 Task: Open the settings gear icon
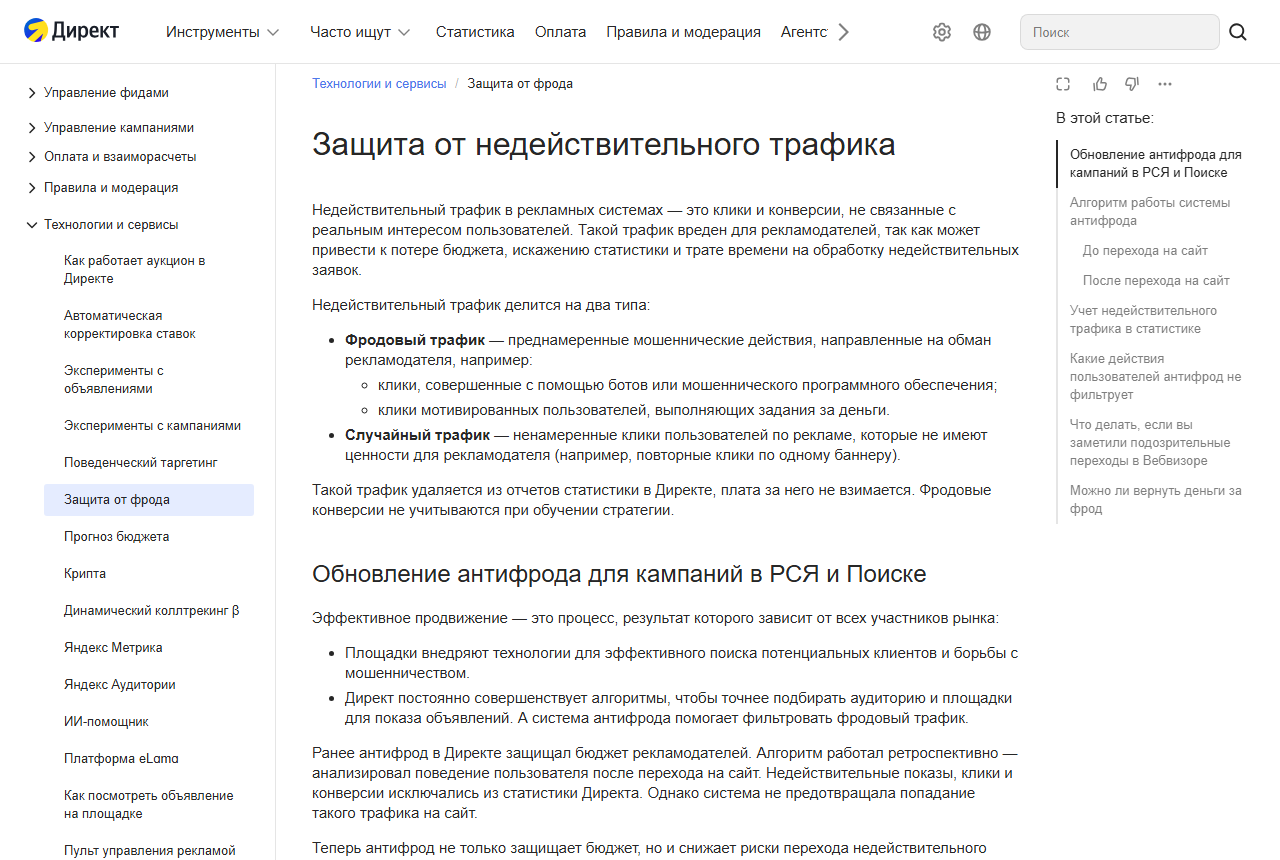[x=942, y=32]
